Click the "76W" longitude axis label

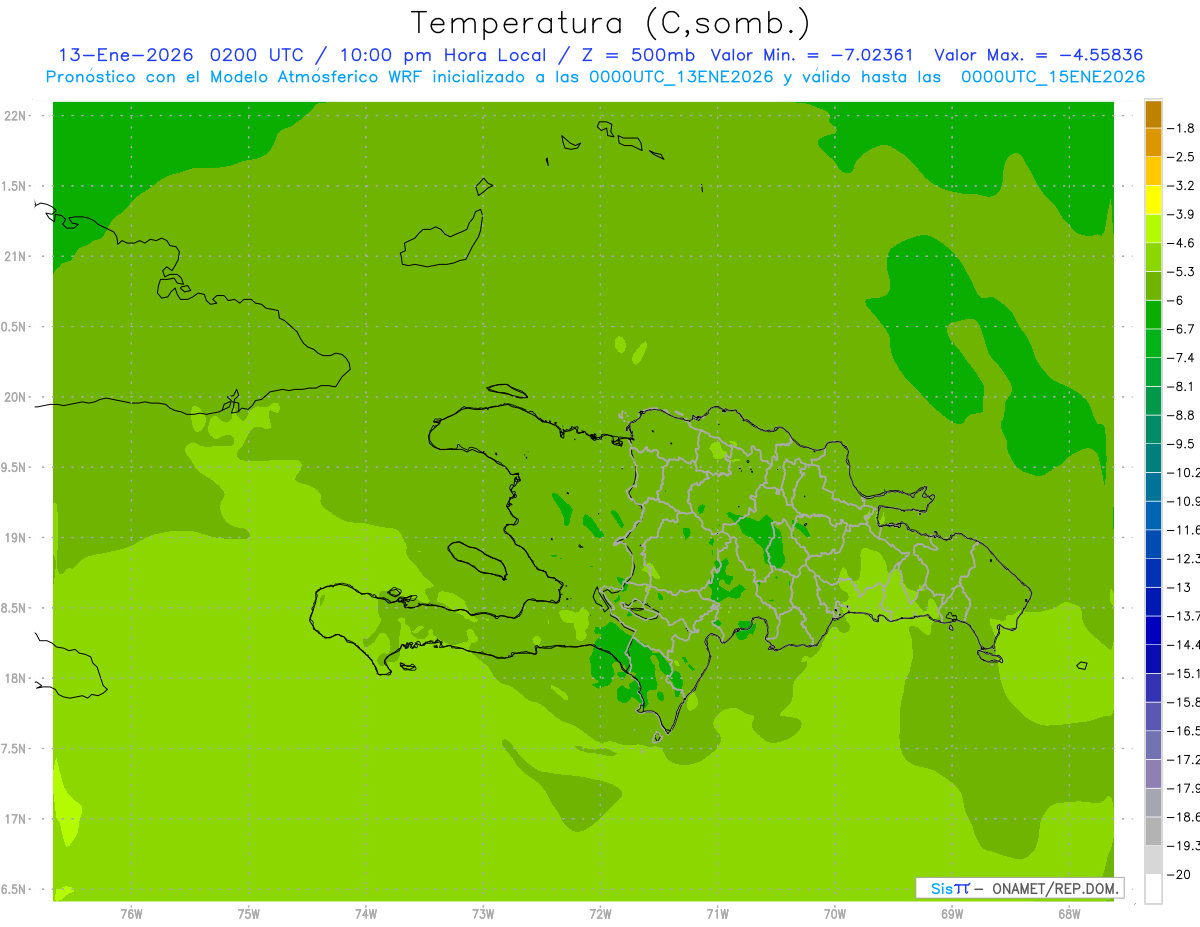point(131,914)
